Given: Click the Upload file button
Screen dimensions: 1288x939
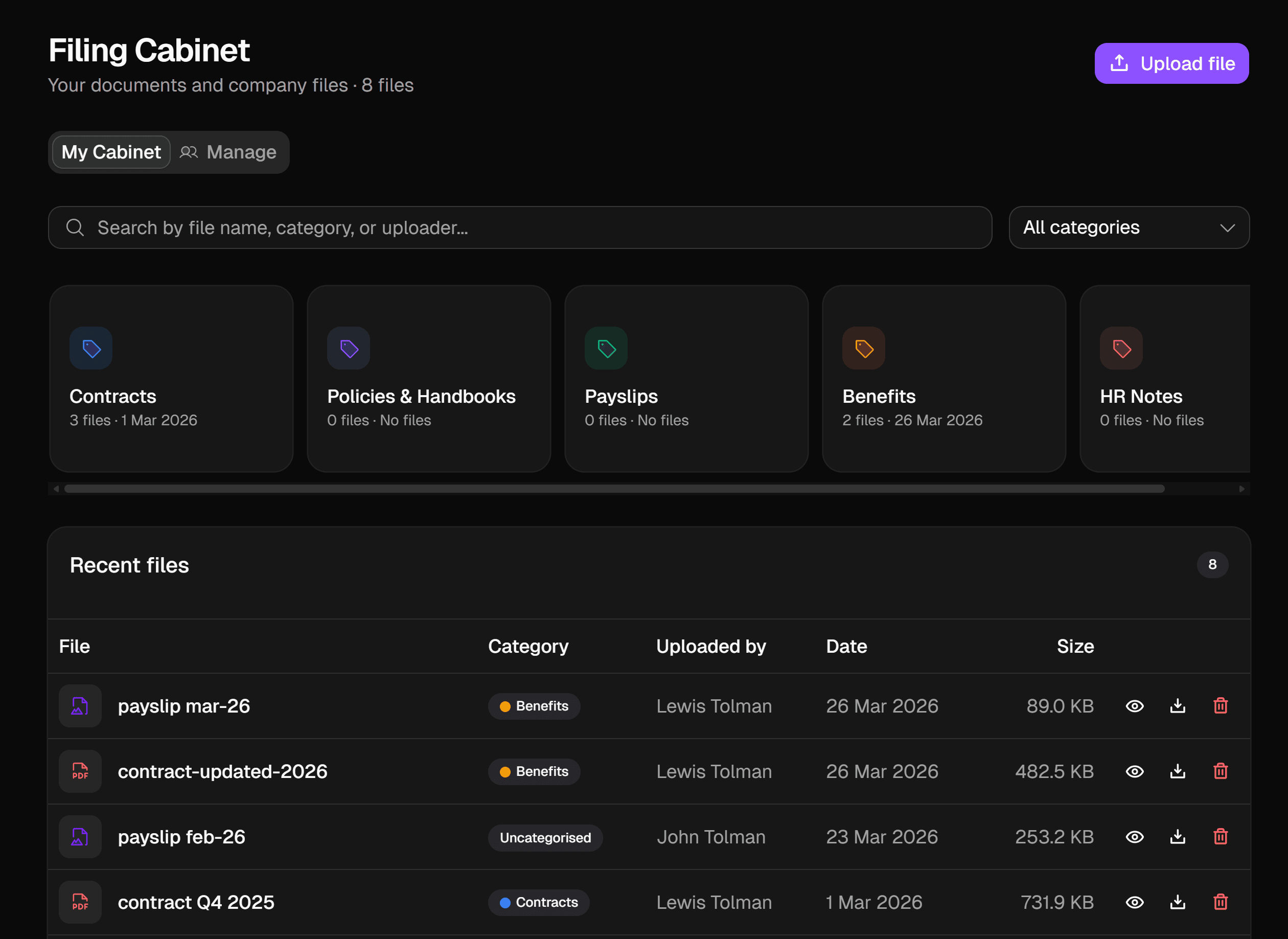Looking at the screenshot, I should point(1171,63).
